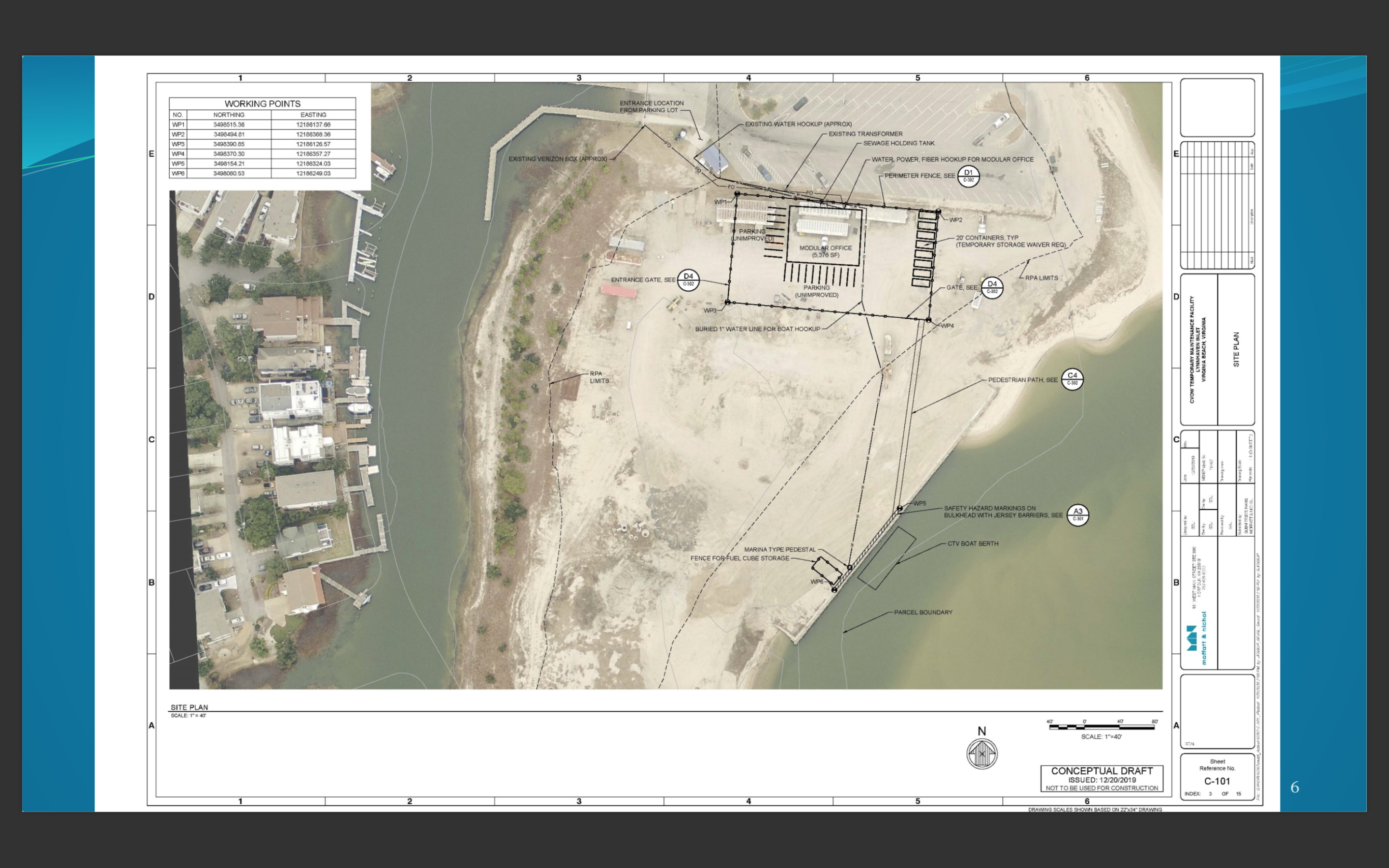
Task: Click the SITE PLAN title at bottom left
Action: point(190,707)
